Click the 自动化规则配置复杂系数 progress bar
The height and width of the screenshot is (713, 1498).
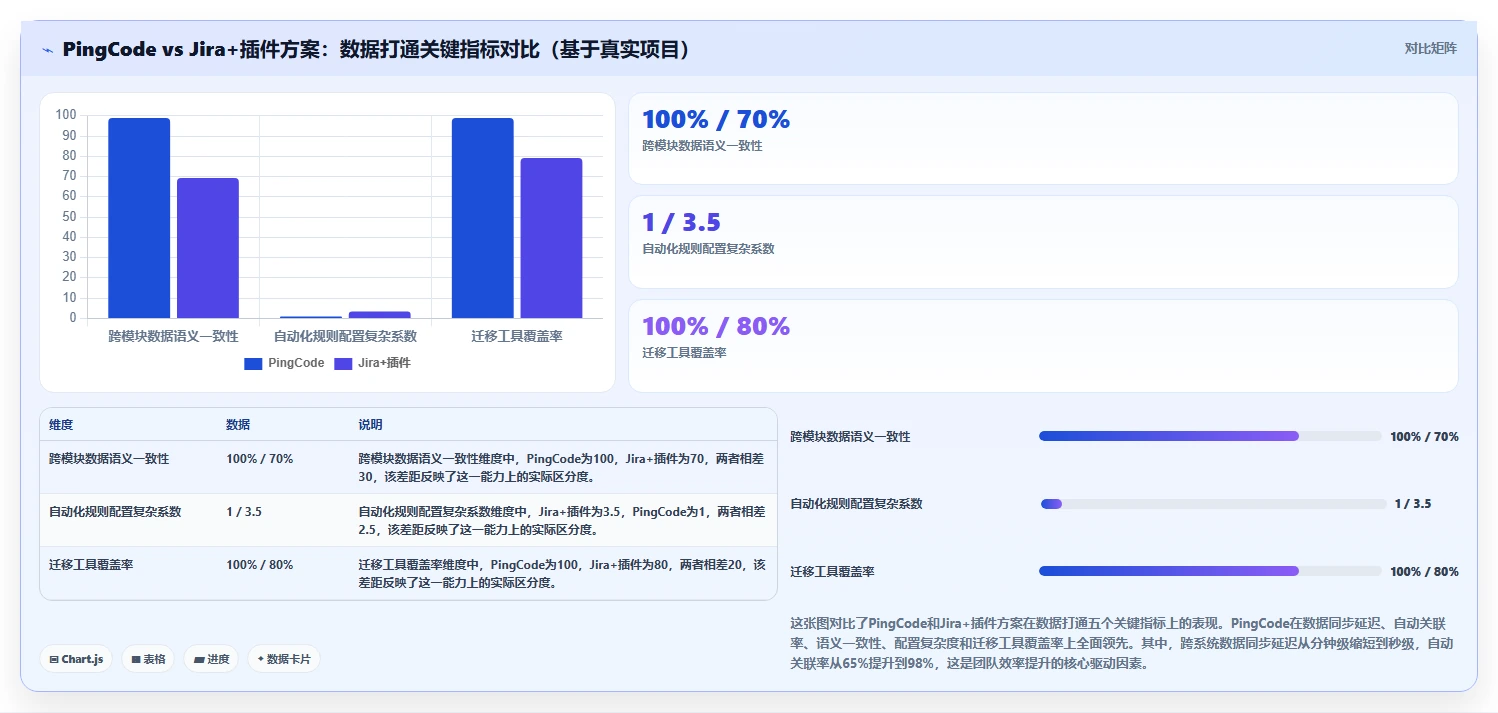tap(1213, 504)
